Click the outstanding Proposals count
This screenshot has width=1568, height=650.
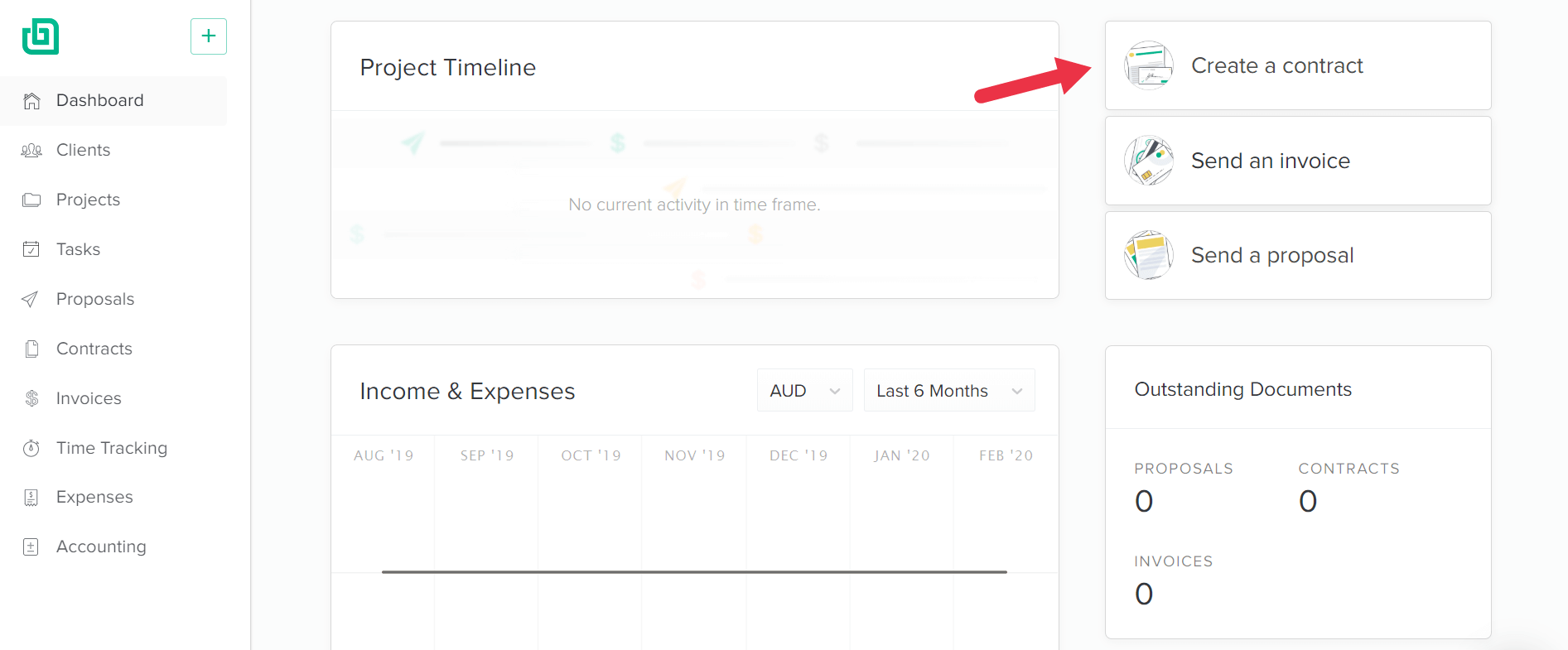(1144, 501)
